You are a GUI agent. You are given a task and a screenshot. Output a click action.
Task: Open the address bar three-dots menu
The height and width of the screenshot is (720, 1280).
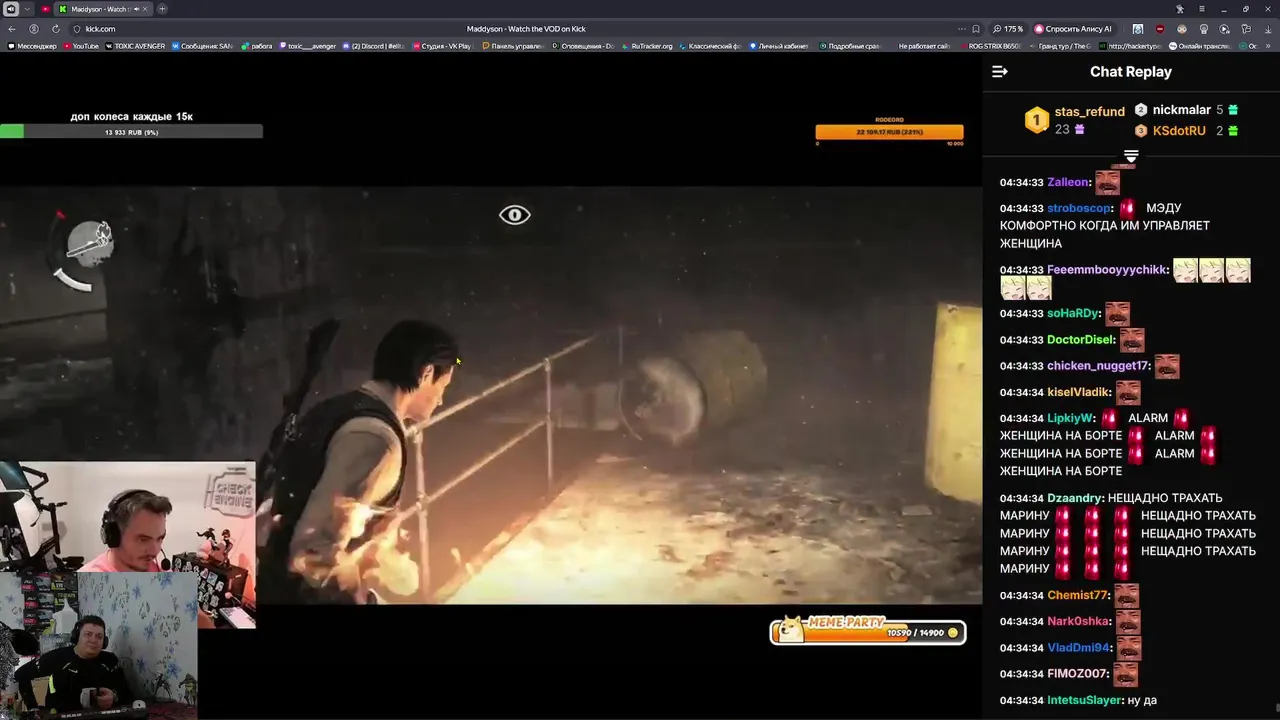pyautogui.click(x=962, y=29)
